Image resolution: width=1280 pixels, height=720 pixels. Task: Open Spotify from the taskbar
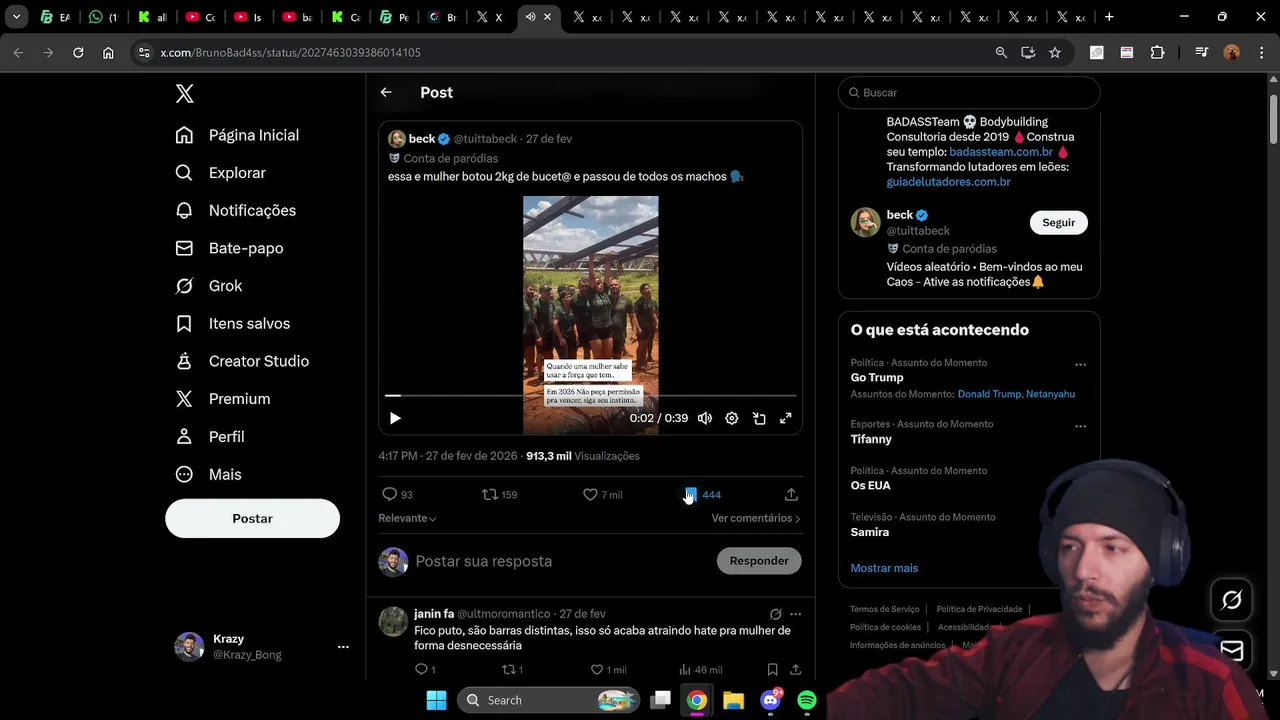point(807,700)
